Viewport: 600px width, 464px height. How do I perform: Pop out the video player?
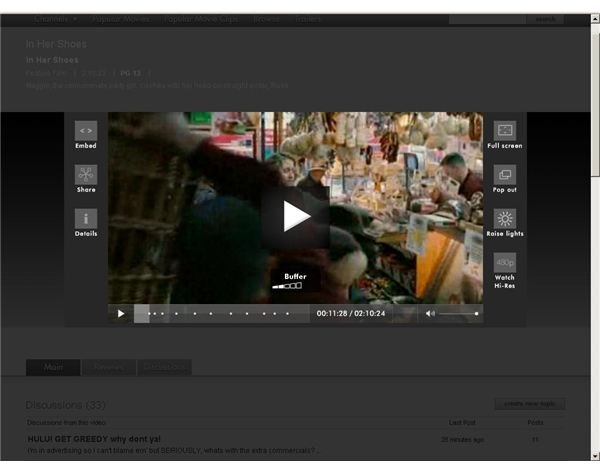[x=505, y=175]
